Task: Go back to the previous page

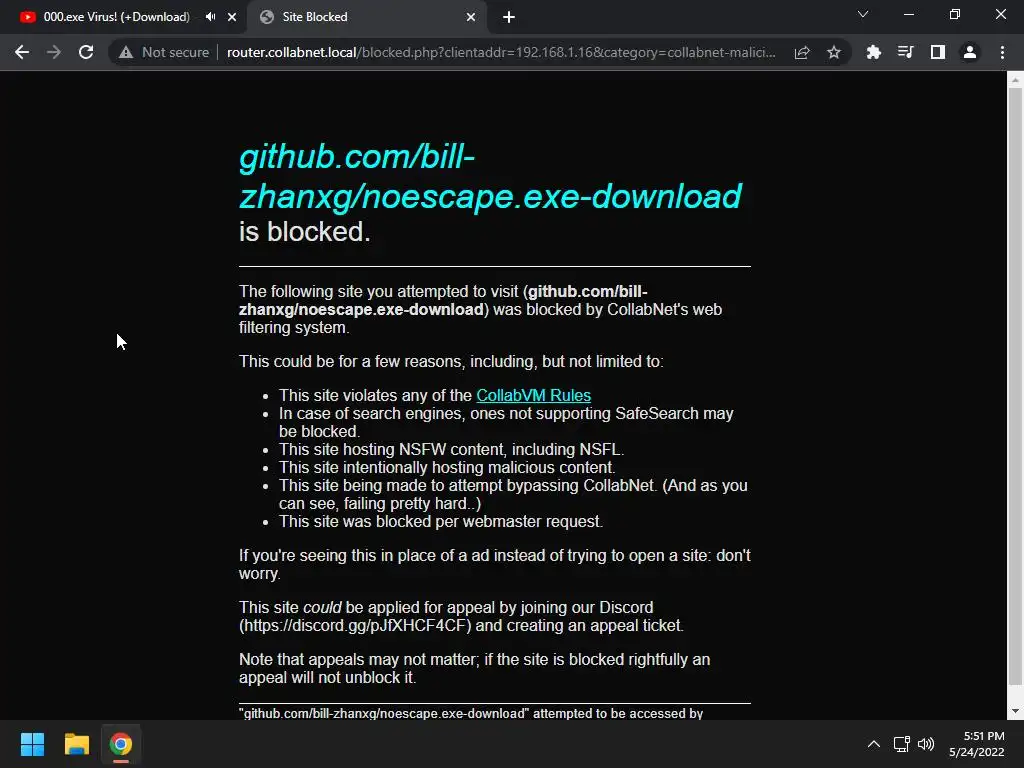Action: click(x=22, y=52)
